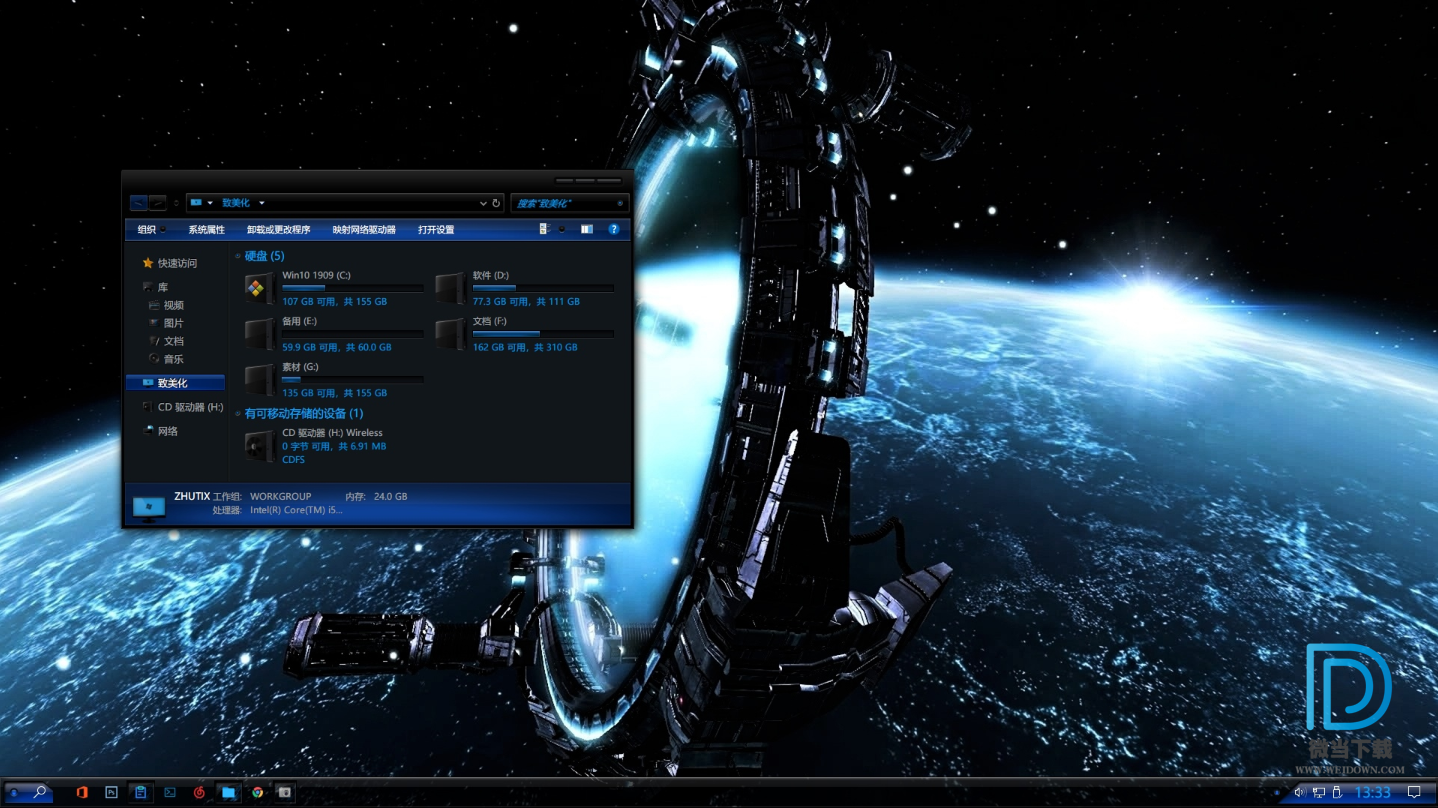This screenshot has height=808, width=1438.
Task: Click 映射网络驱动器 in the command bar
Action: tap(364, 229)
